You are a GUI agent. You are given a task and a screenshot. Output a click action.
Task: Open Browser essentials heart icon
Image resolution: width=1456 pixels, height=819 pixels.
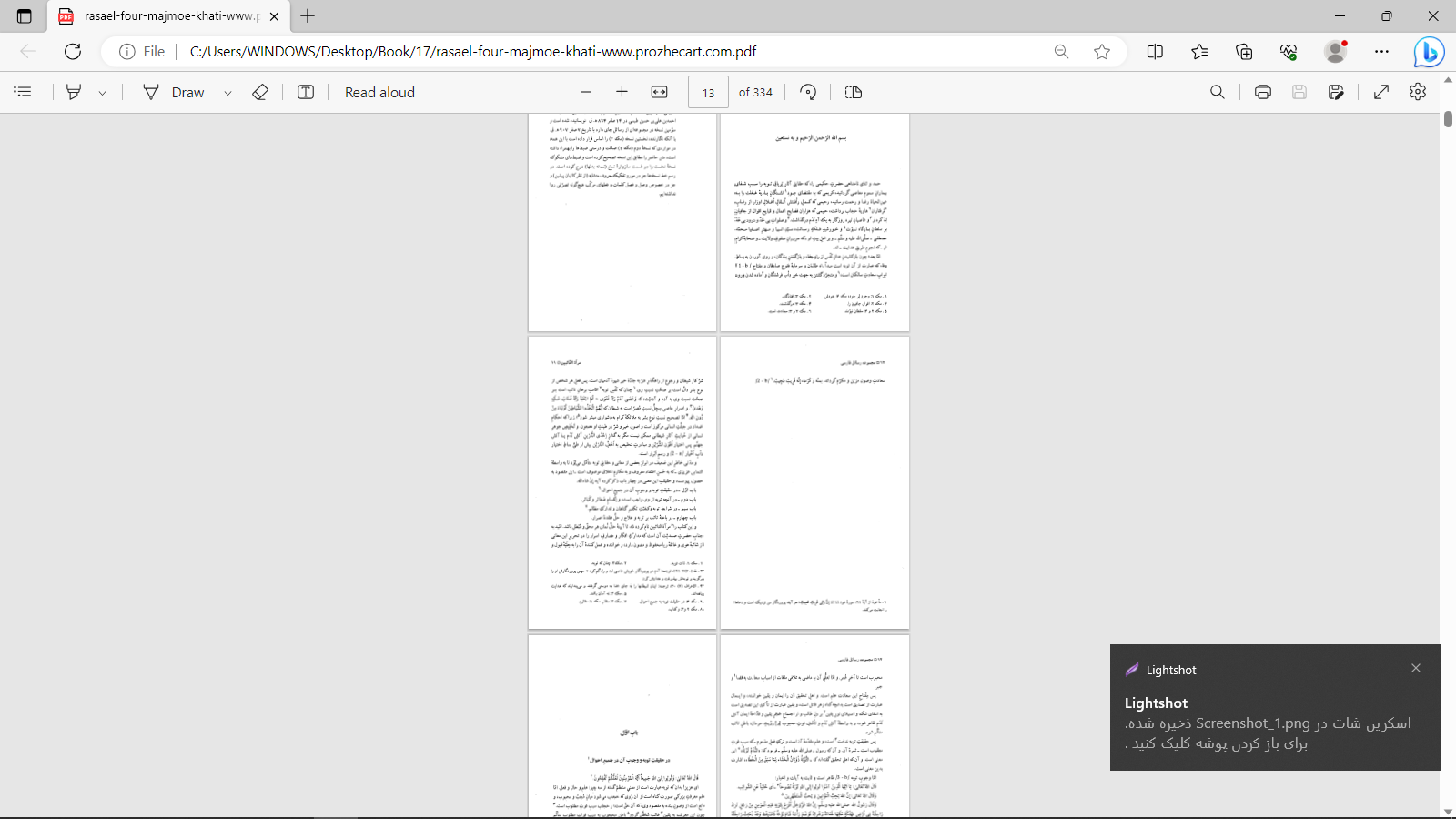click(1289, 52)
